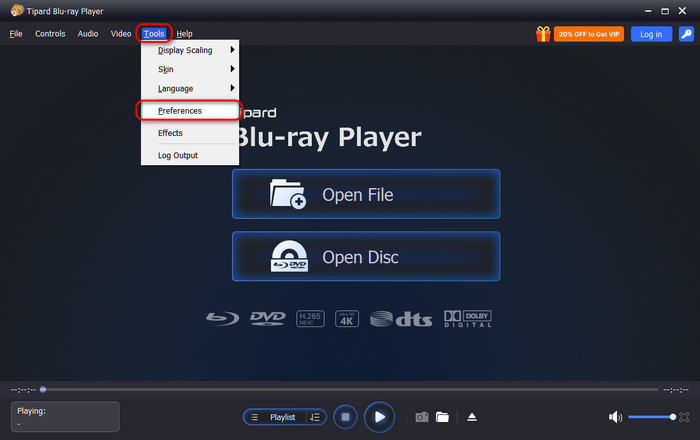Open the Audio menu
700x440 pixels.
click(x=88, y=34)
